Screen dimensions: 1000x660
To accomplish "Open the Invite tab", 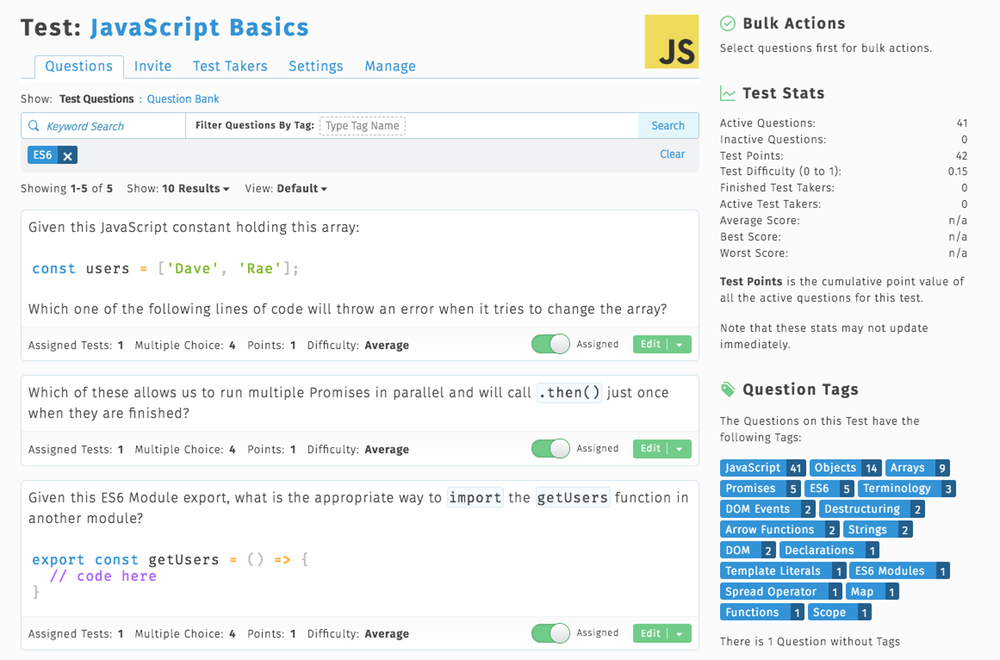I will click(153, 66).
